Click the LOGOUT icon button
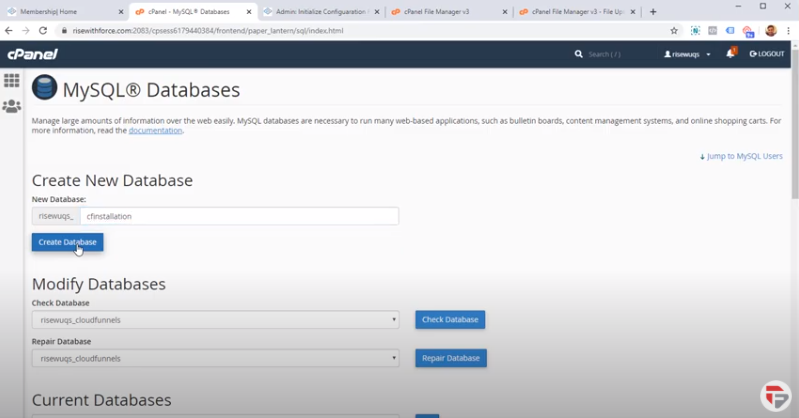The height and width of the screenshot is (418, 799). (766, 54)
